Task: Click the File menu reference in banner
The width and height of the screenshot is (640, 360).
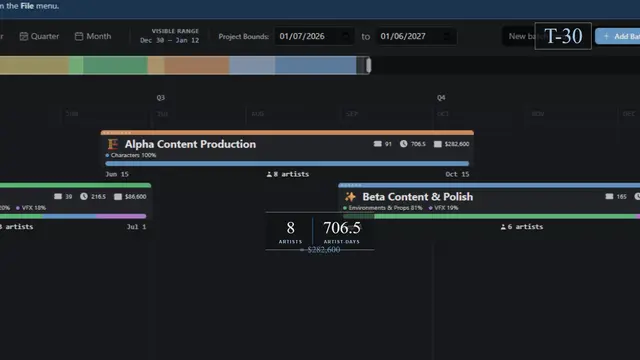Action: 27,6
